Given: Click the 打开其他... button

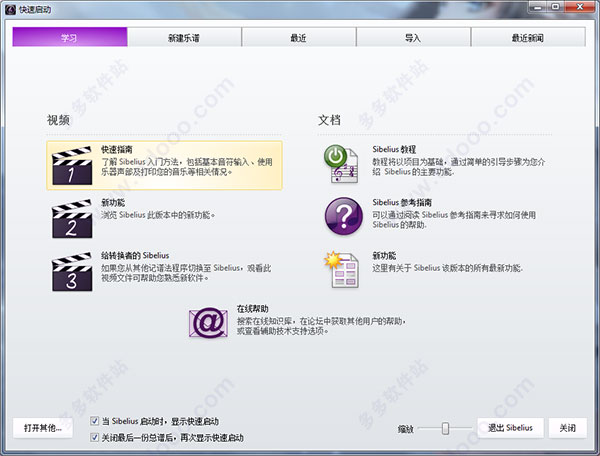Looking at the screenshot, I should (42, 428).
